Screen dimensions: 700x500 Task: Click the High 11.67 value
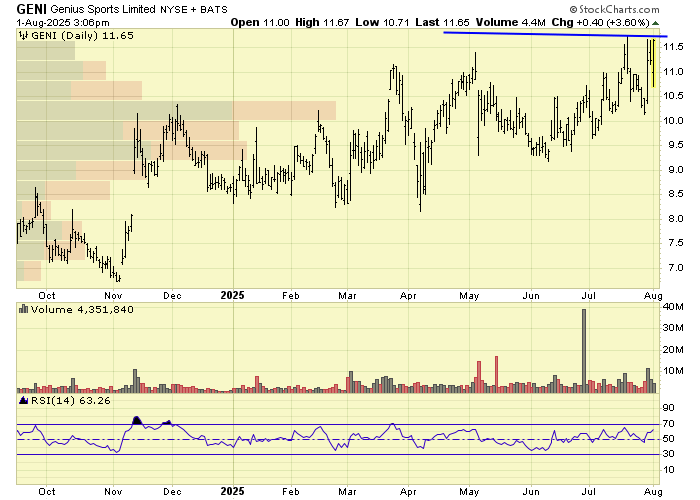[x=322, y=22]
